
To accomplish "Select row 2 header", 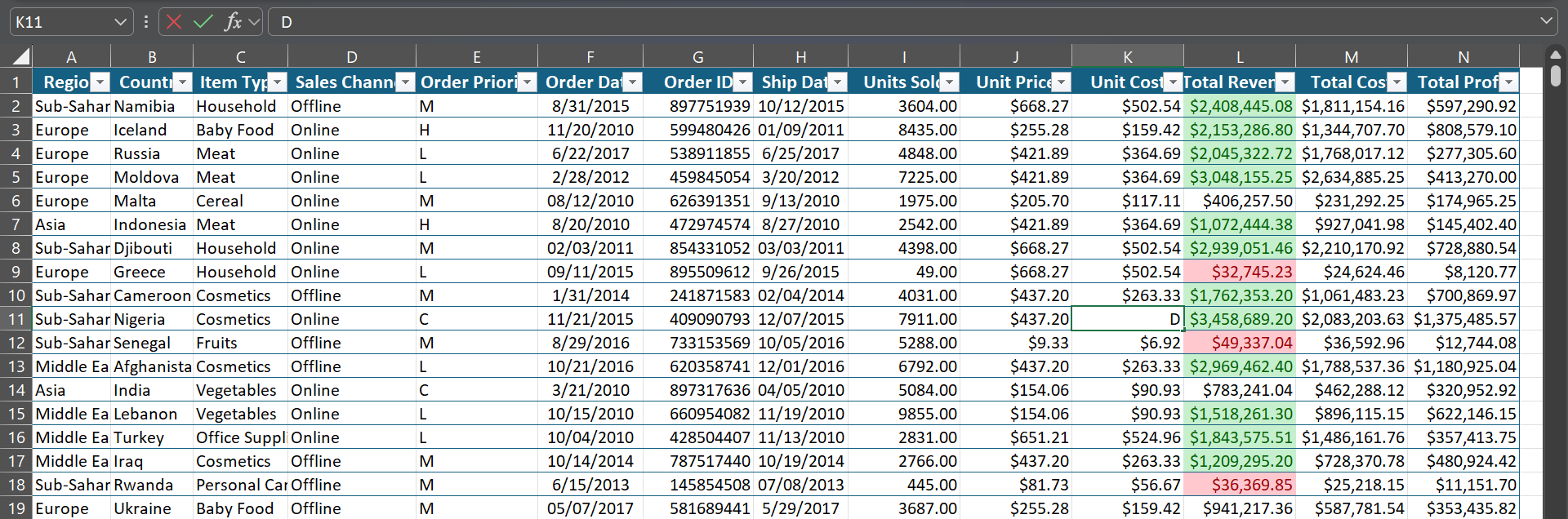I will pyautogui.click(x=16, y=106).
